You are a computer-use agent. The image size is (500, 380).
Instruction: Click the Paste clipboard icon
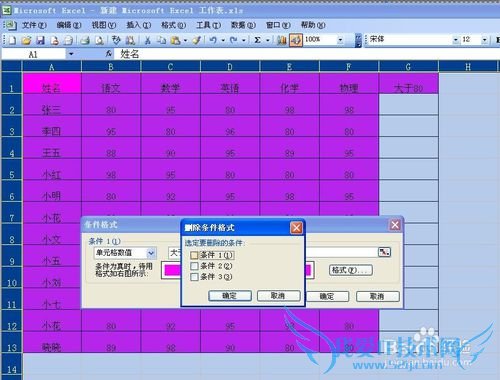(175, 40)
